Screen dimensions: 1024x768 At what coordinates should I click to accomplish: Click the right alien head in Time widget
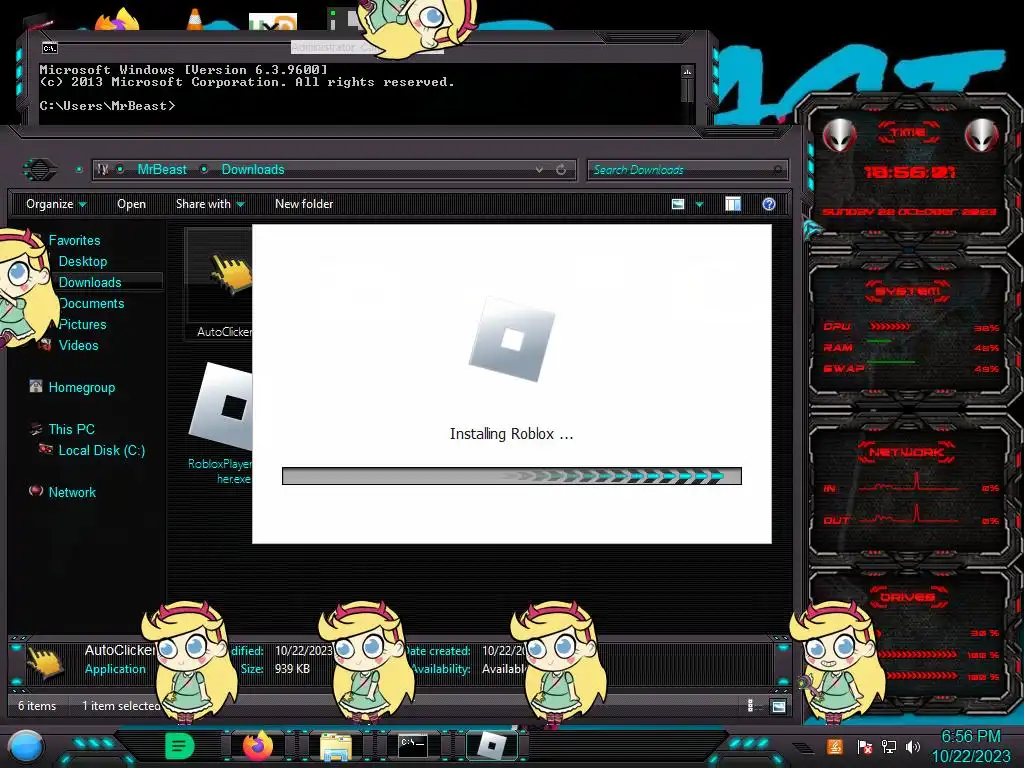981,136
